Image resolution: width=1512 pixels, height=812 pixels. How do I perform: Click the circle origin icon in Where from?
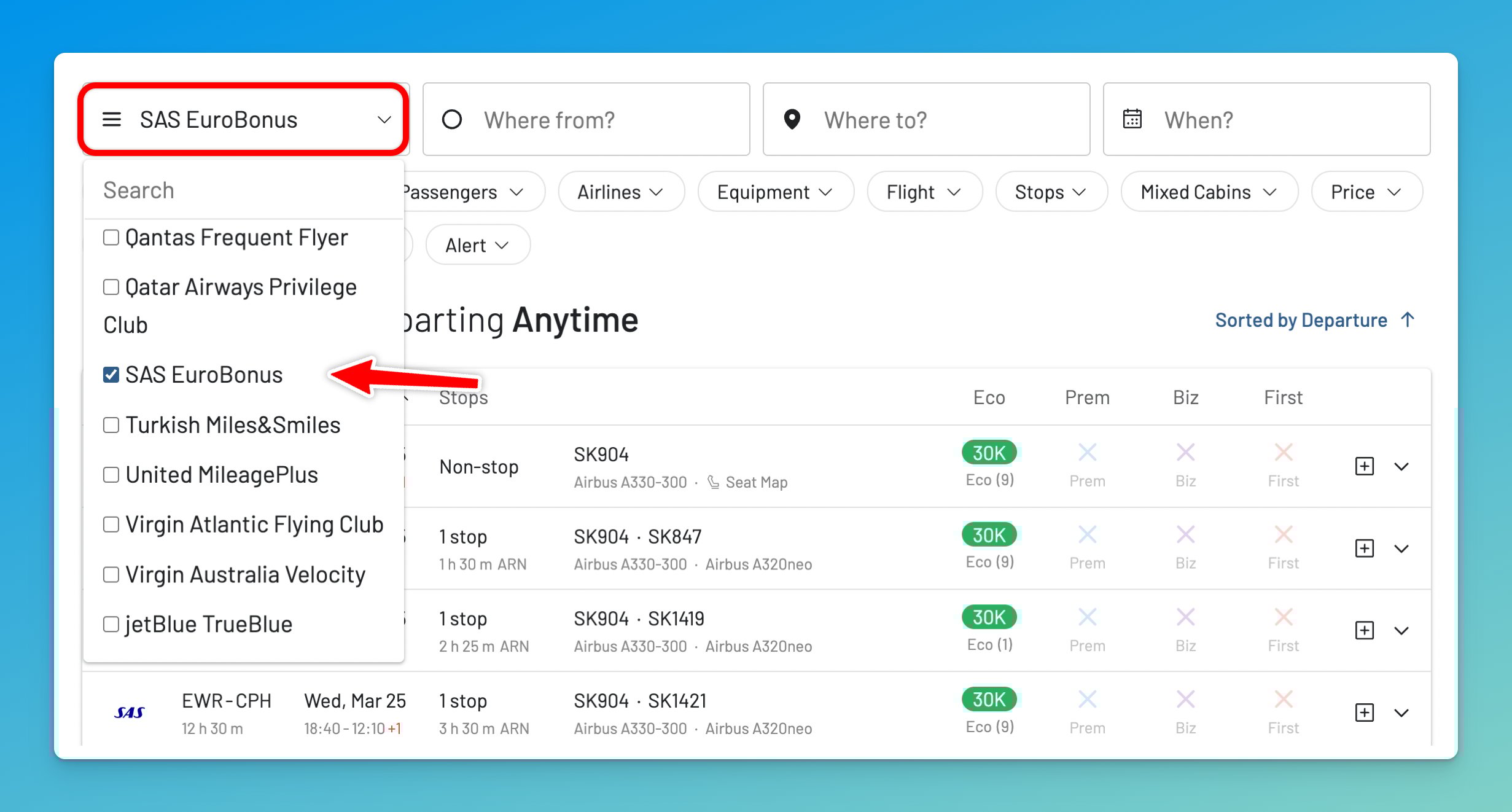[x=452, y=119]
